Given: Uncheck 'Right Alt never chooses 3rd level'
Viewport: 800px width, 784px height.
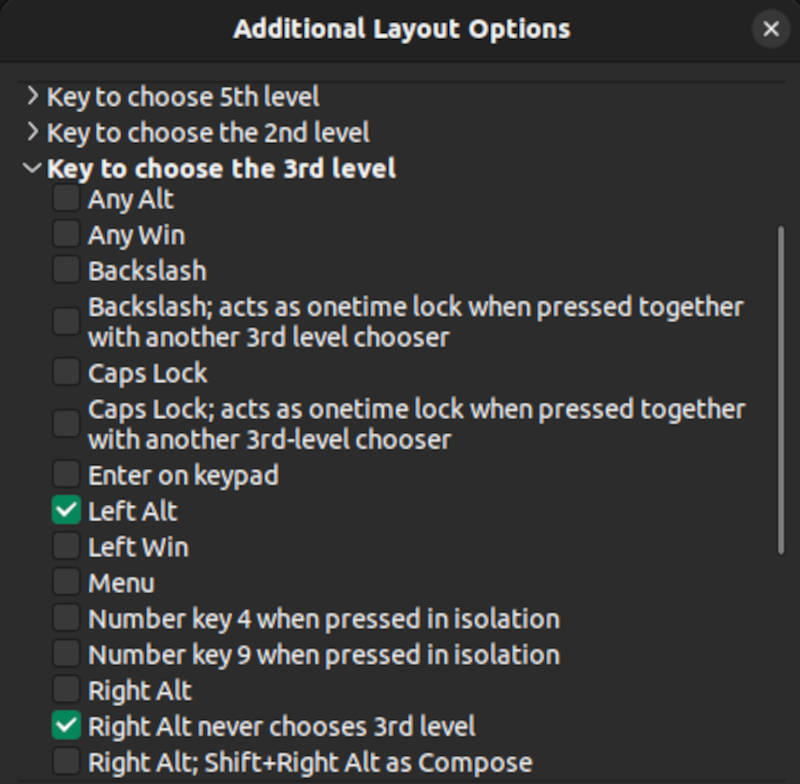Looking at the screenshot, I should coord(66,726).
